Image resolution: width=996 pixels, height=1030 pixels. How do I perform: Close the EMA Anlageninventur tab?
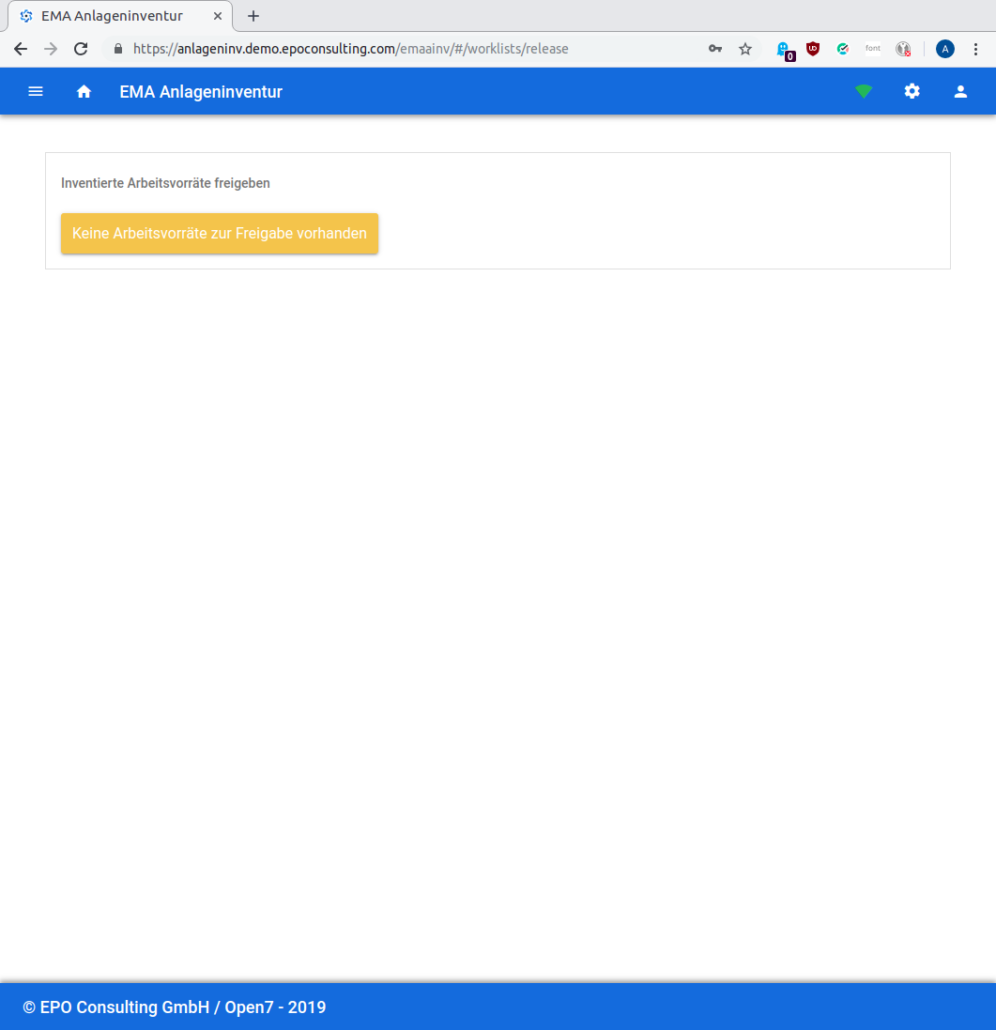pyautogui.click(x=217, y=16)
